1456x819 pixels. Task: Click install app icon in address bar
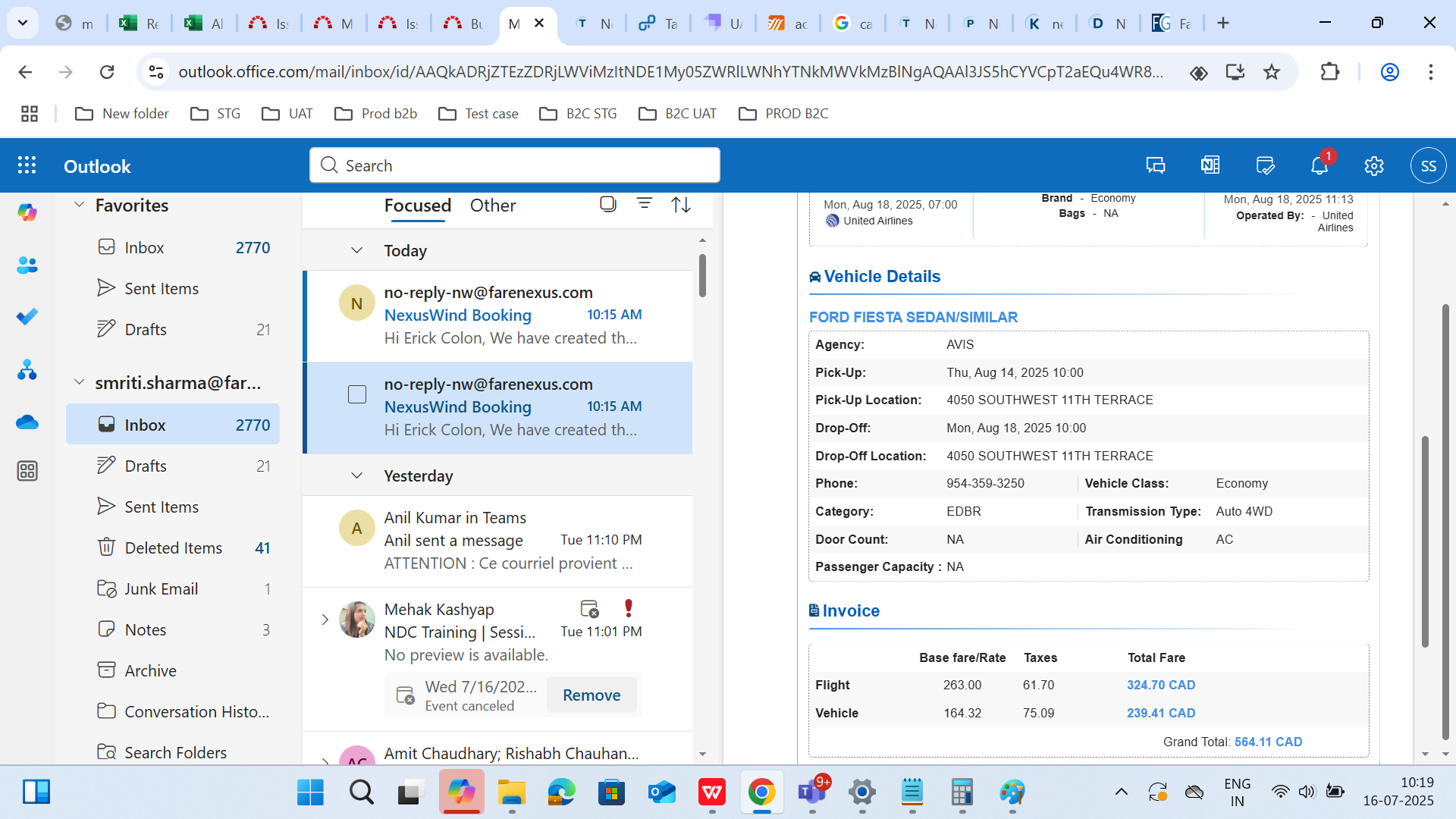pos(1235,72)
